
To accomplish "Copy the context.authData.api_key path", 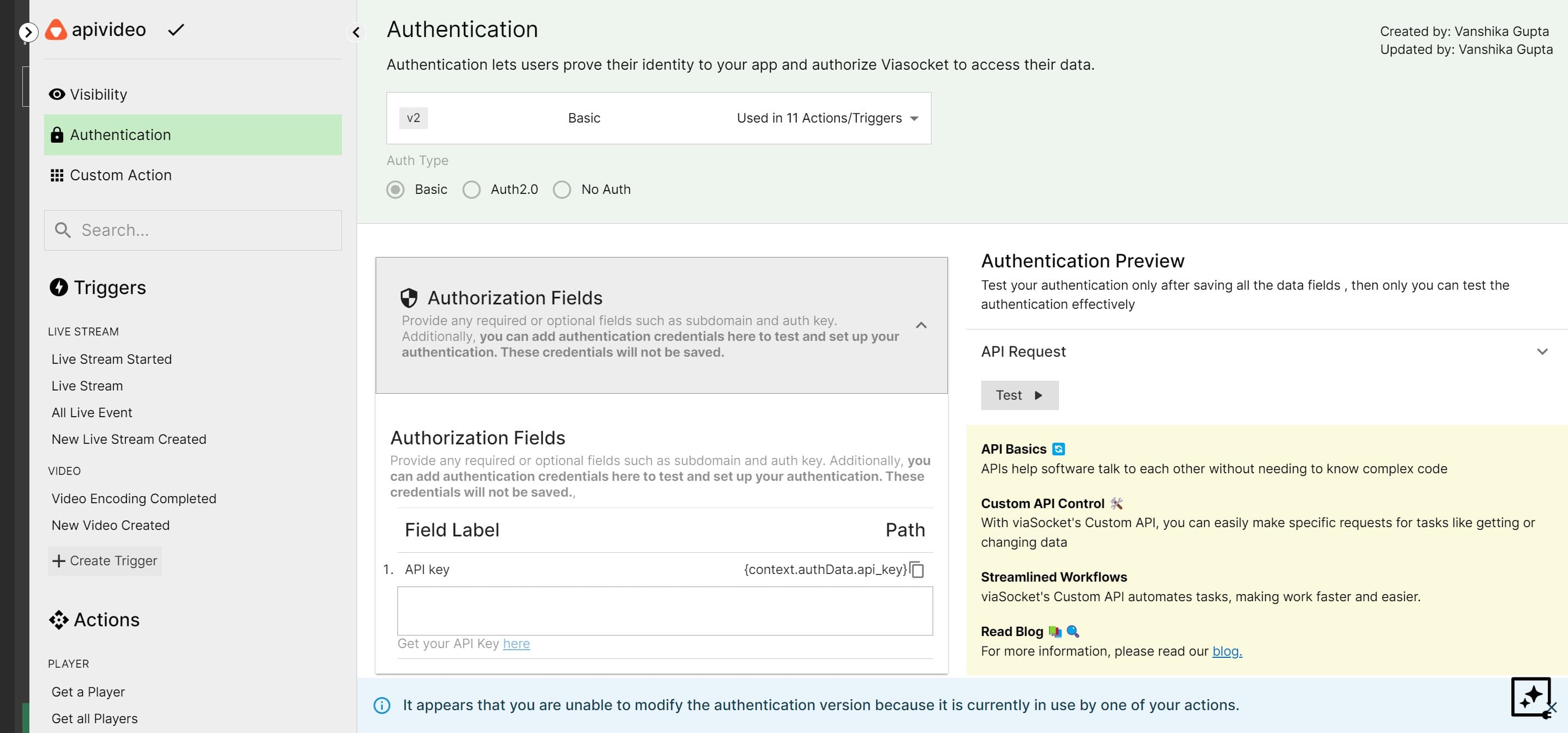I will tap(917, 570).
